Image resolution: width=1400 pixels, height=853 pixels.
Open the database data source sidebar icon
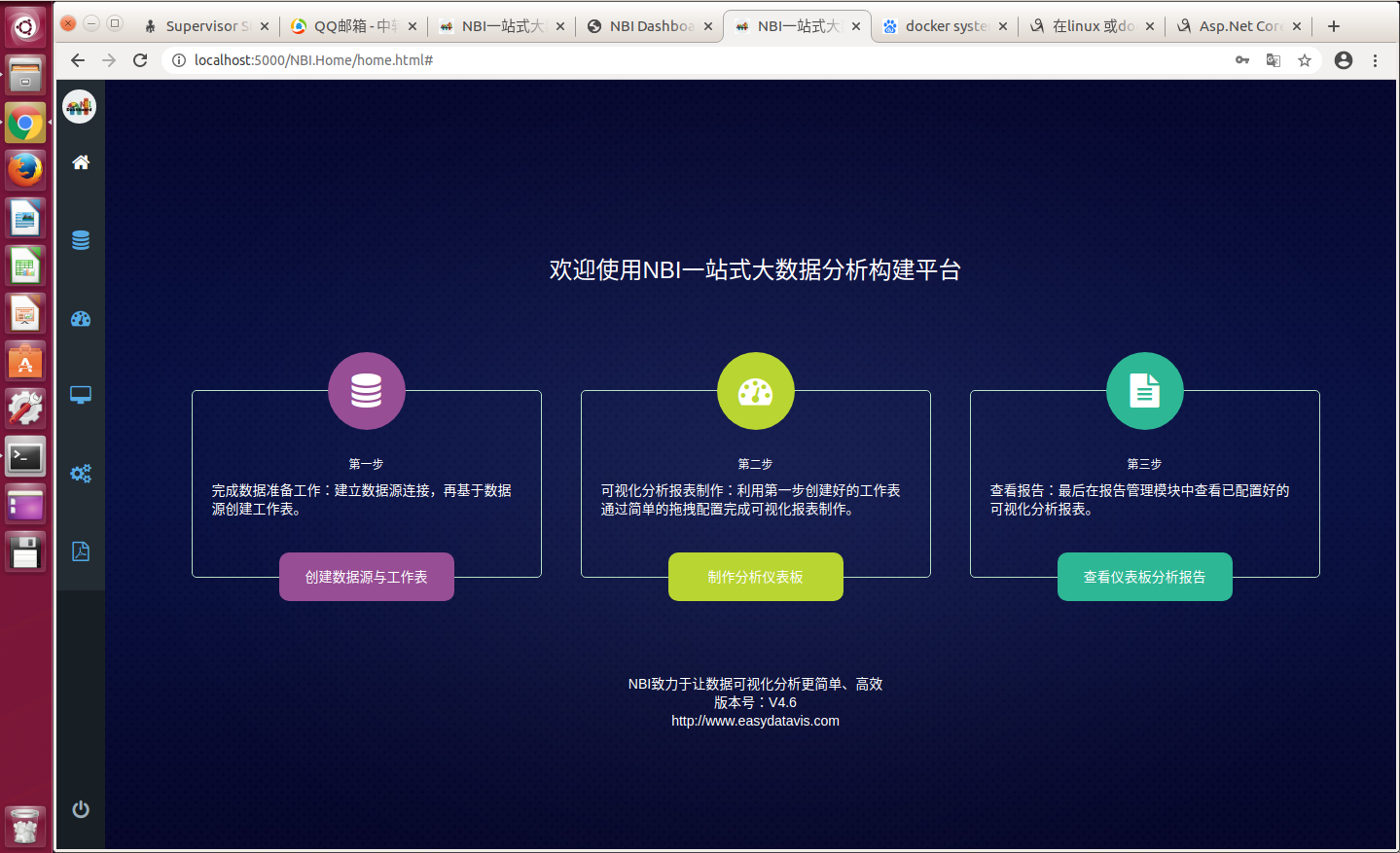(81, 240)
